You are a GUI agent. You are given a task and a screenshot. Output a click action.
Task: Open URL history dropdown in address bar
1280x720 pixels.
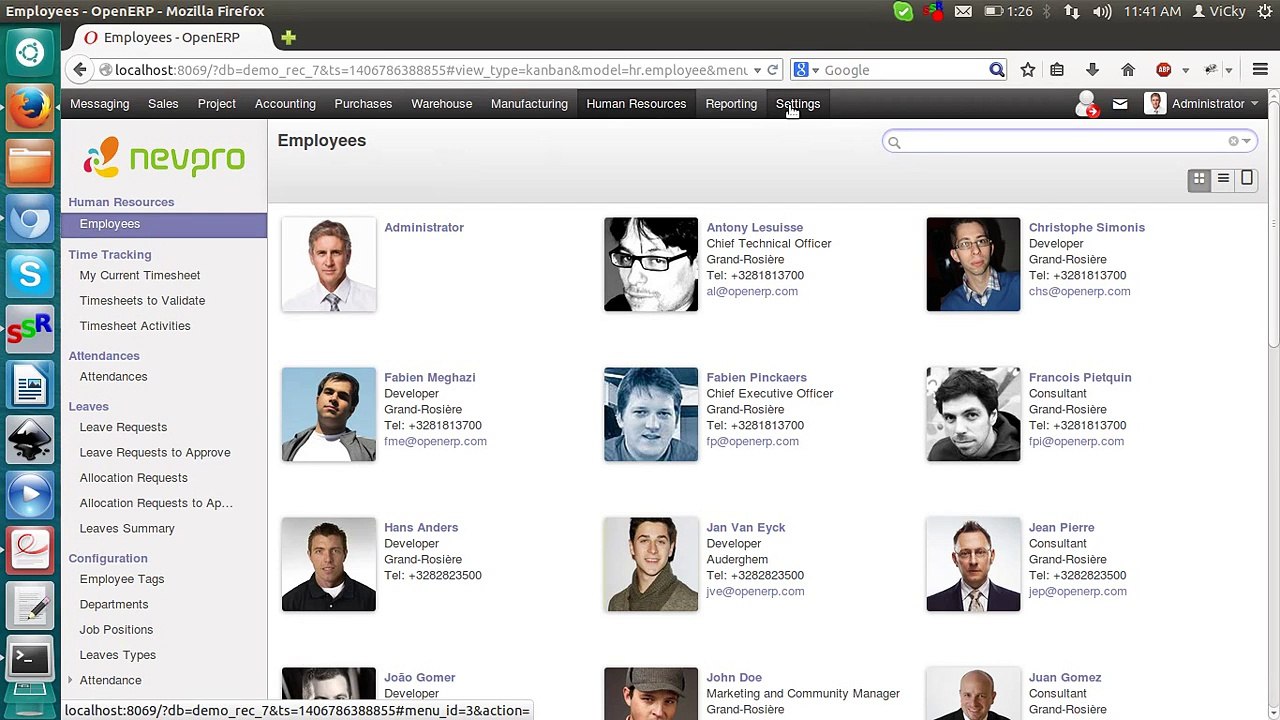(757, 70)
